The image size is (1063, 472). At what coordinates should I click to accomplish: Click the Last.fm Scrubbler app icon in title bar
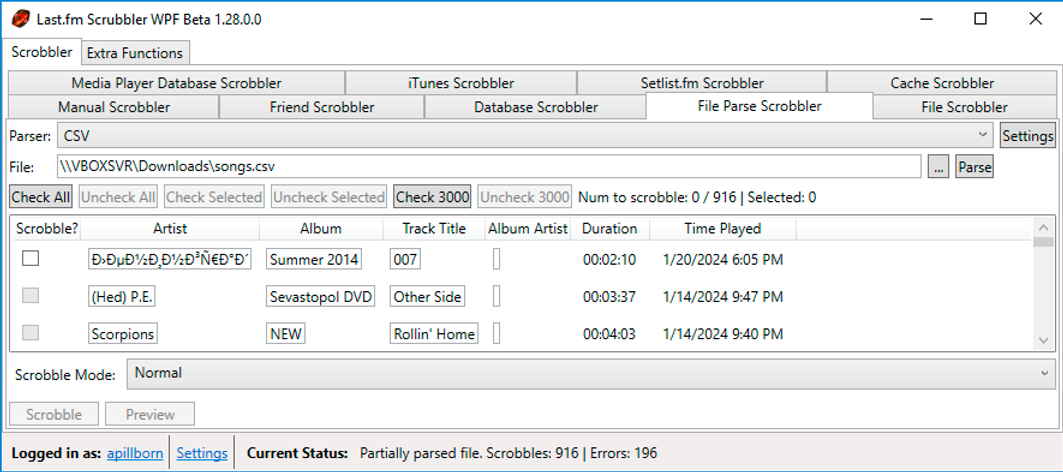click(x=20, y=19)
